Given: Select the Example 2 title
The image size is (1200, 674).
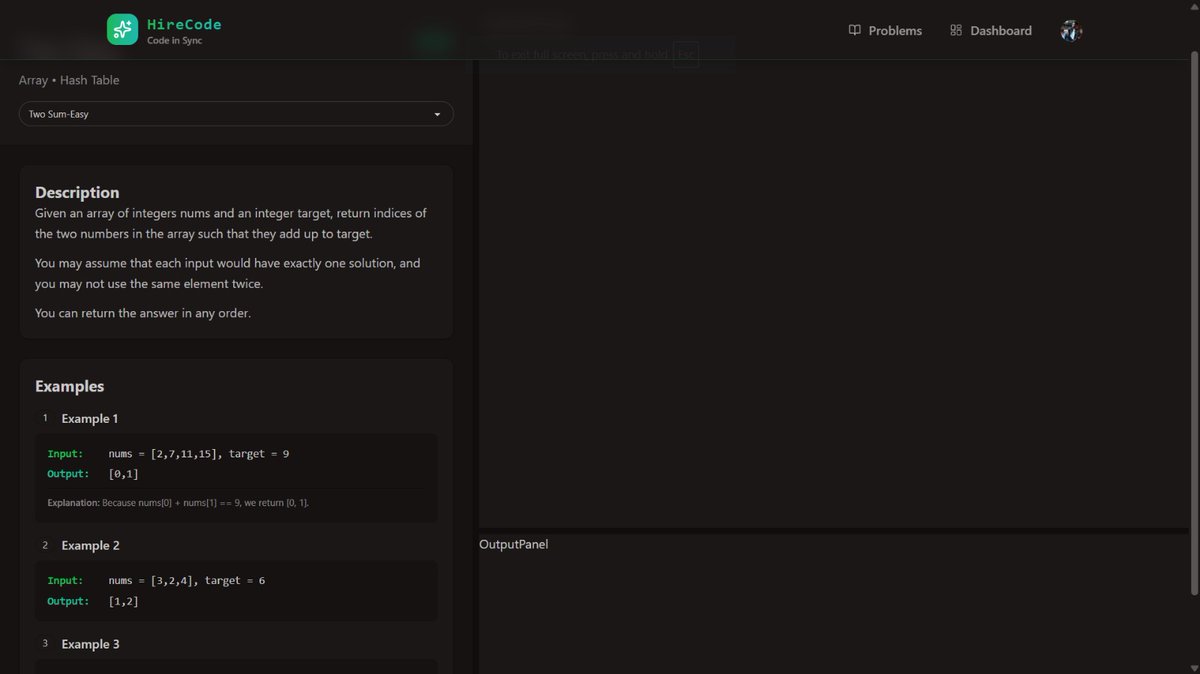Looking at the screenshot, I should 90,546.
